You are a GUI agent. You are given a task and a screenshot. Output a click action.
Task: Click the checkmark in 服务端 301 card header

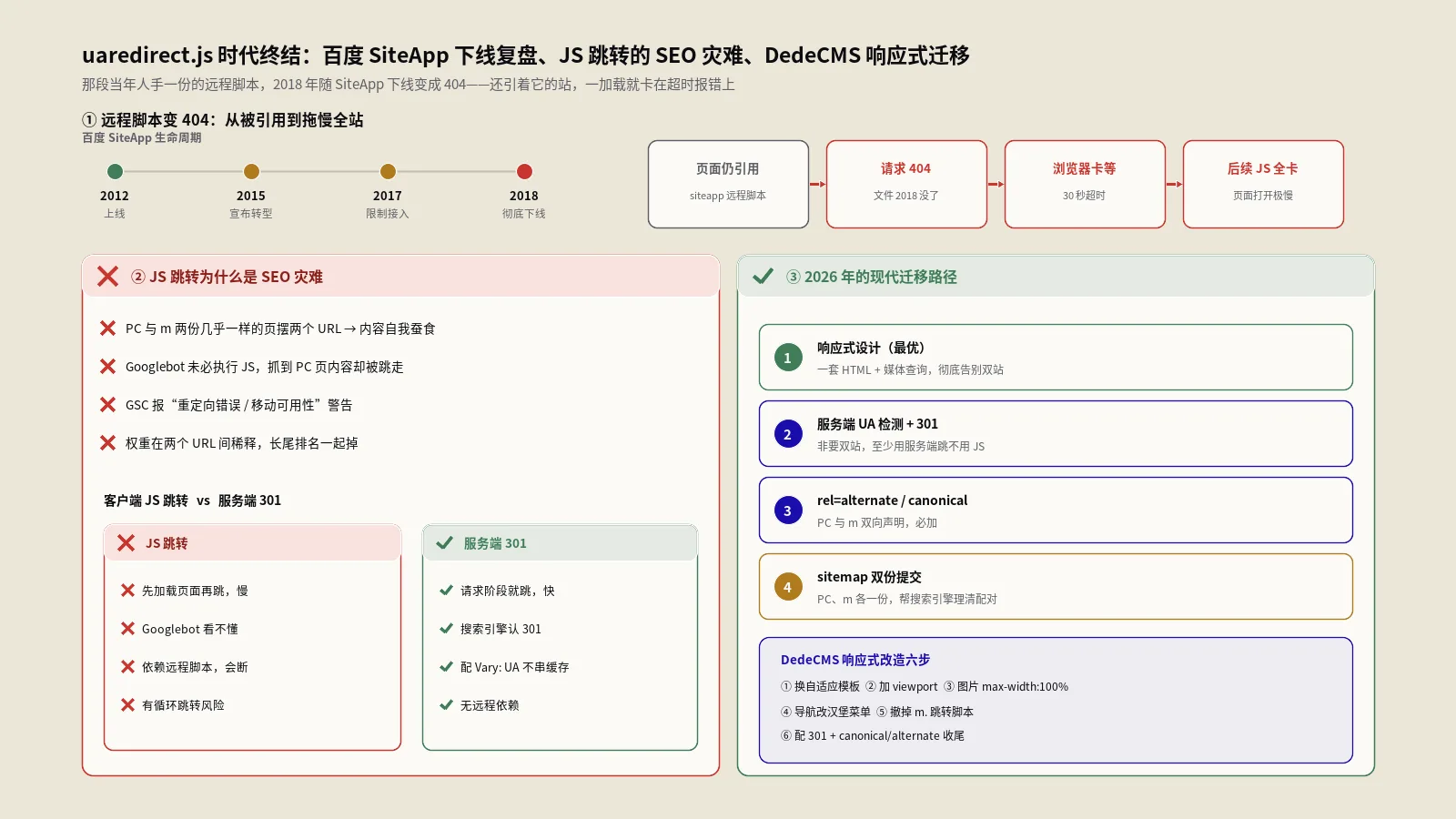click(x=445, y=543)
